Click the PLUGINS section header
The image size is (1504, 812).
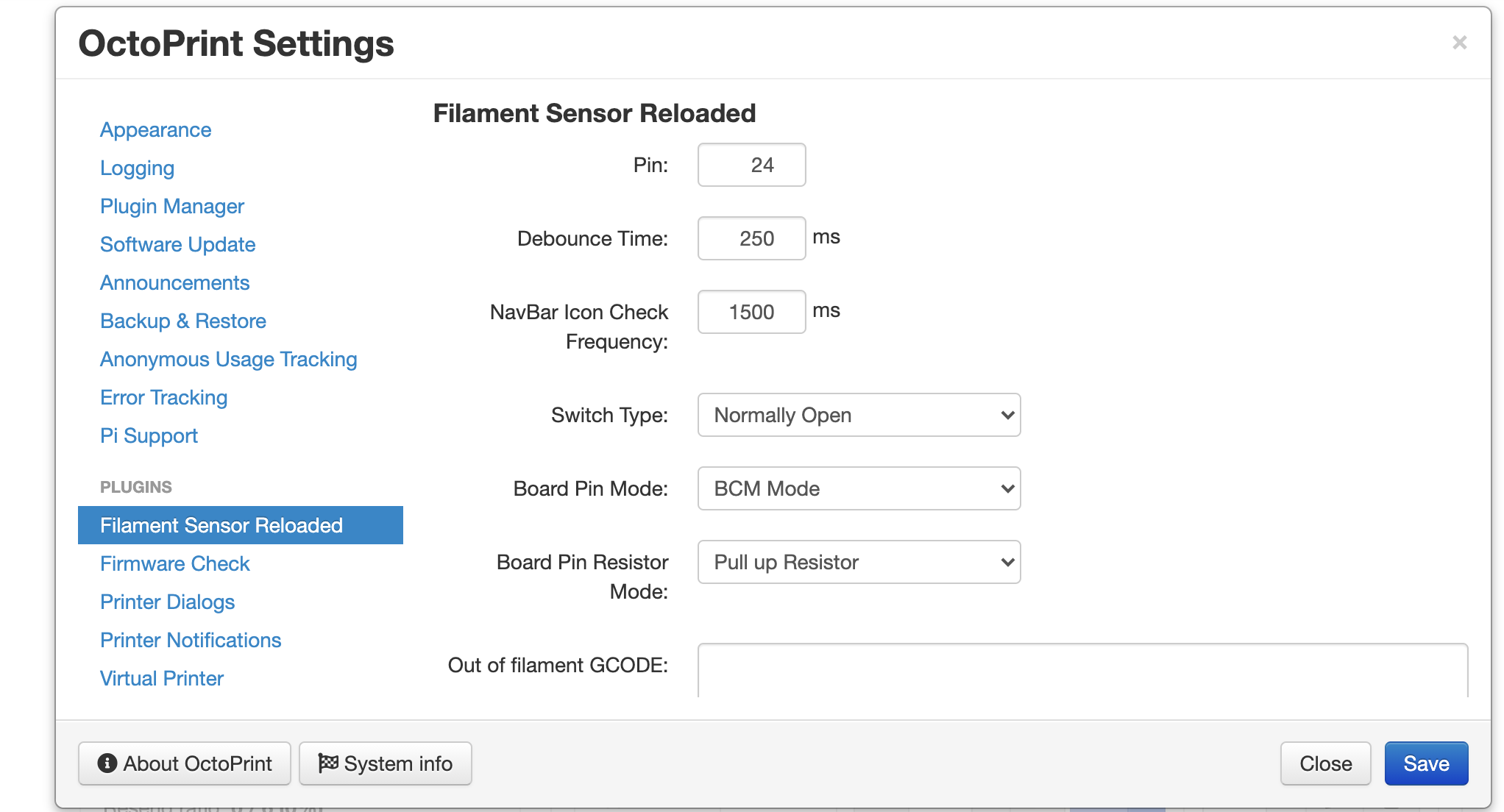tap(136, 487)
